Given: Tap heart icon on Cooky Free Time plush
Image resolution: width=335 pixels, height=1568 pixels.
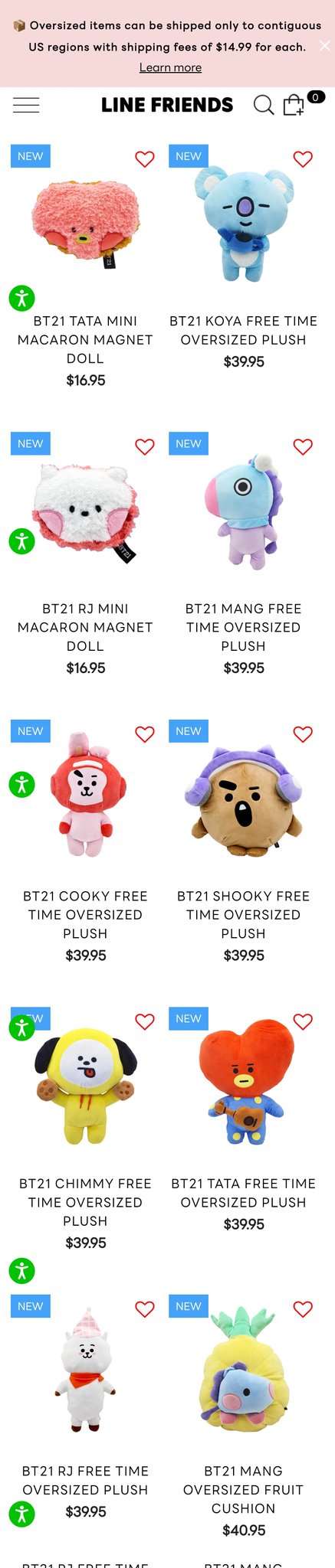Looking at the screenshot, I should 145,733.
